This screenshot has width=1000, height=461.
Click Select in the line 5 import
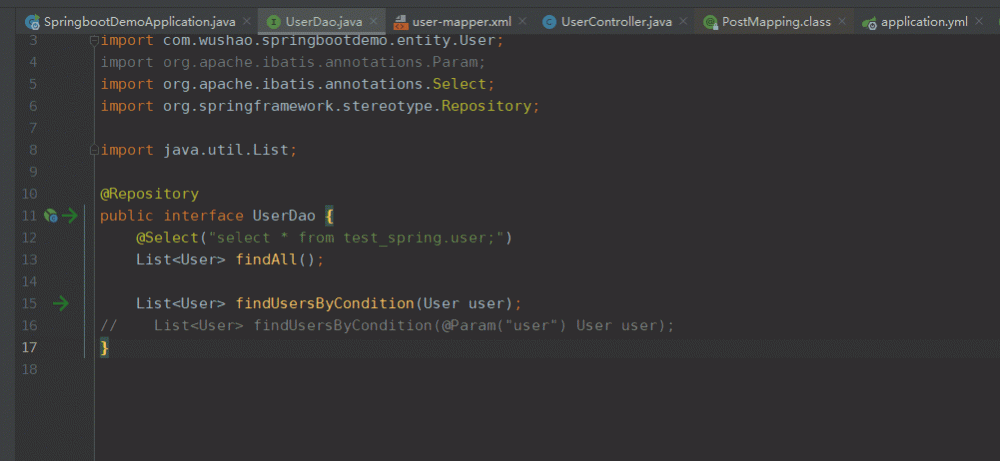[x=459, y=84]
